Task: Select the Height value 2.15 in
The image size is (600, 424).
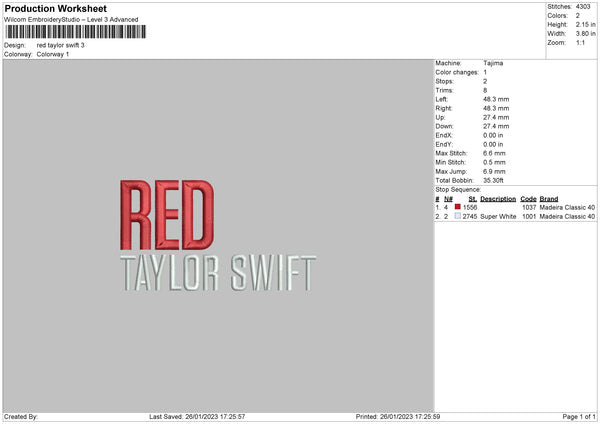Action: [x=585, y=24]
